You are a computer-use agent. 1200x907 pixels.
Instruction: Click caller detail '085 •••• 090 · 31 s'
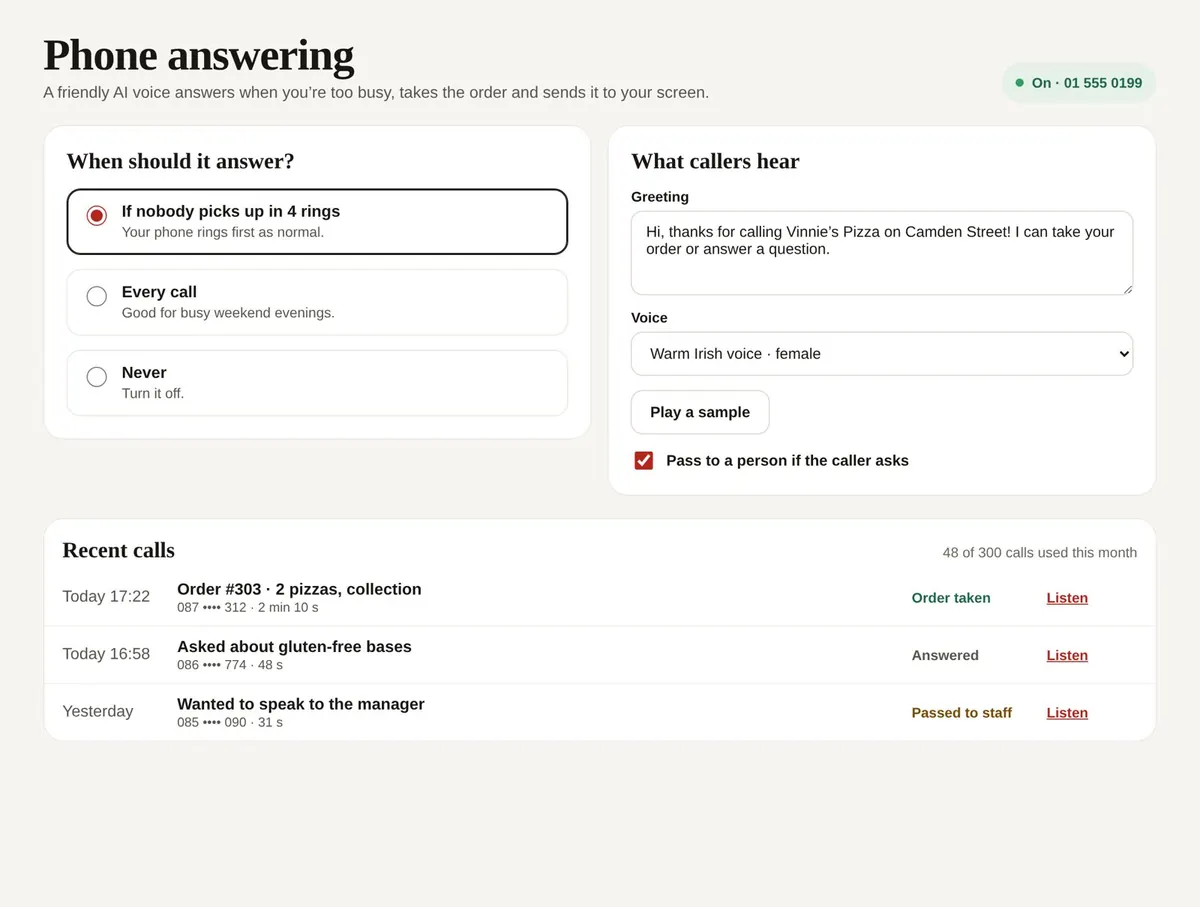coord(230,722)
